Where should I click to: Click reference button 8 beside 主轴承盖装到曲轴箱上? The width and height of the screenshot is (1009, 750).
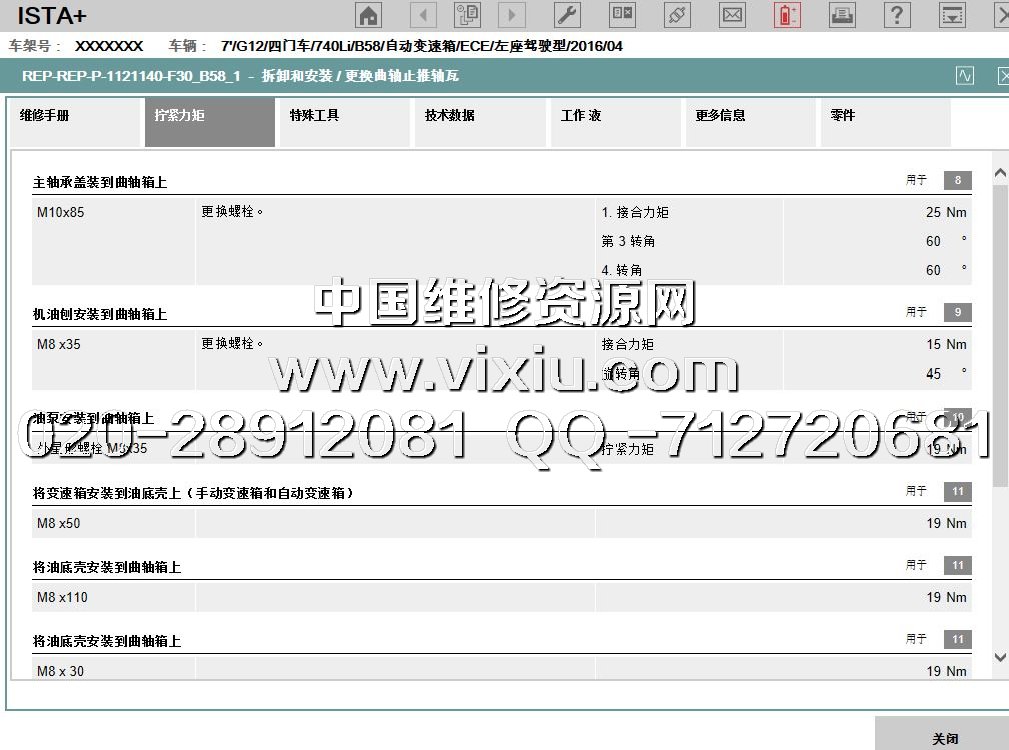pyautogui.click(x=957, y=181)
